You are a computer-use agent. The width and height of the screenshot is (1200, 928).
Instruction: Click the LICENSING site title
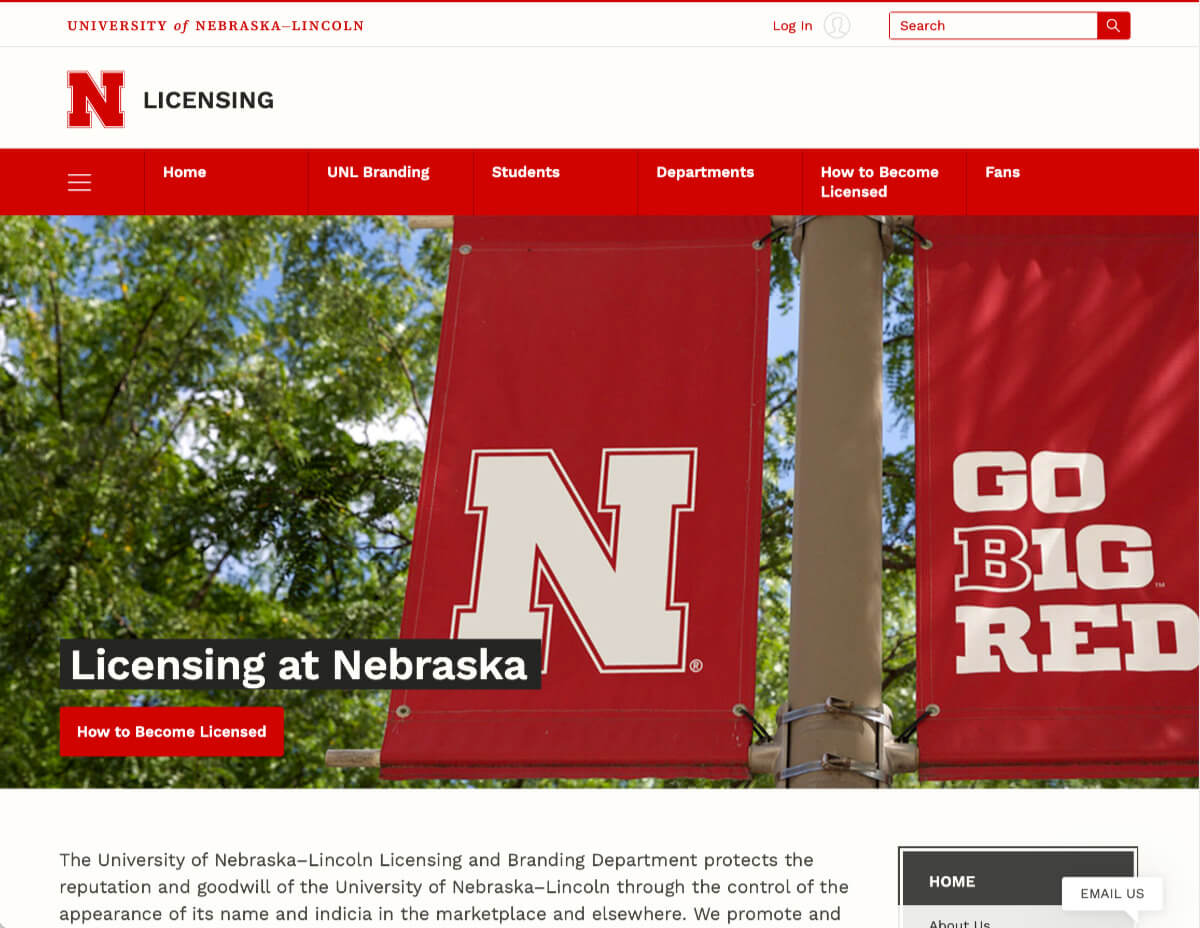208,100
